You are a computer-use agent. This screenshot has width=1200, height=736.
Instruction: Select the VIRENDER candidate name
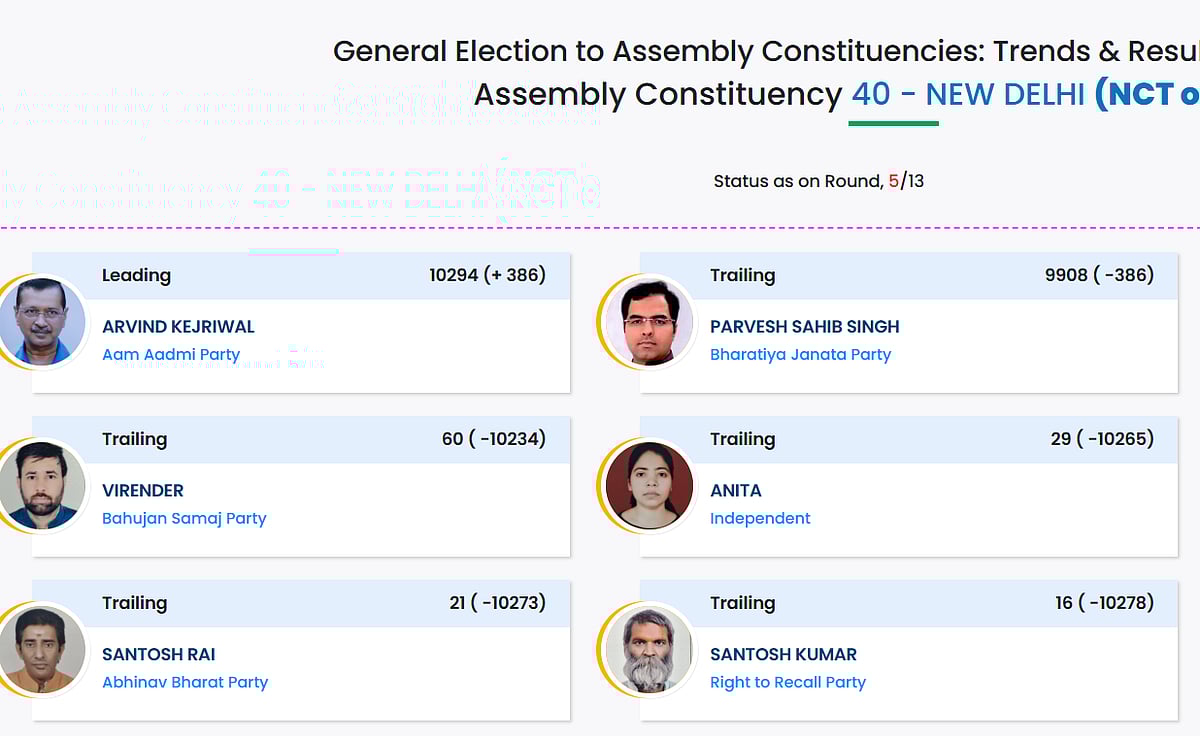[143, 491]
